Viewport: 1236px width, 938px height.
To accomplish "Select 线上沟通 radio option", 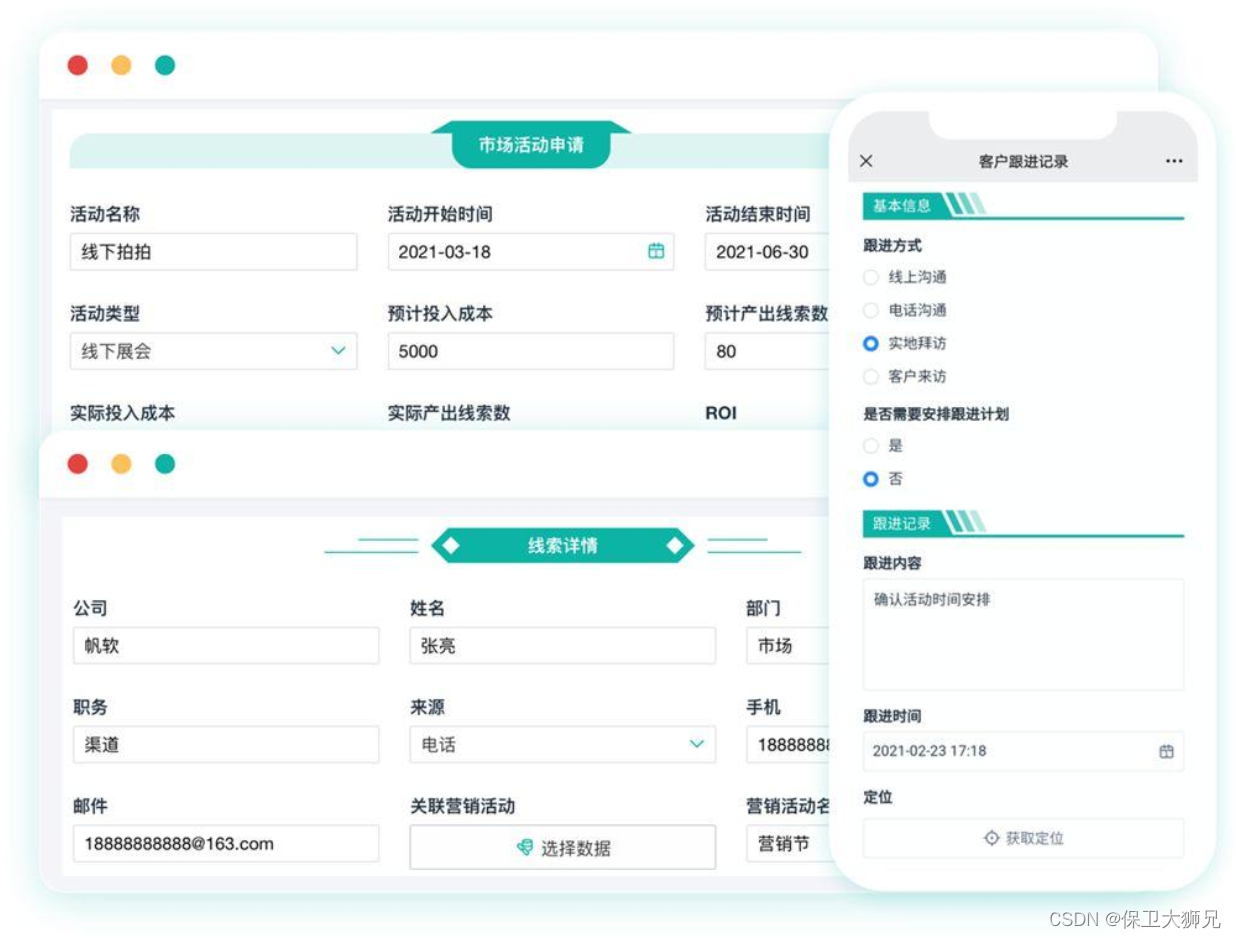I will point(871,277).
